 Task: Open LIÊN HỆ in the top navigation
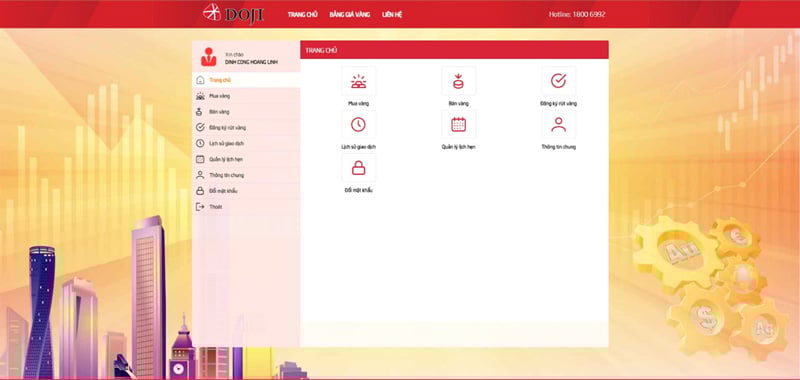click(x=392, y=14)
